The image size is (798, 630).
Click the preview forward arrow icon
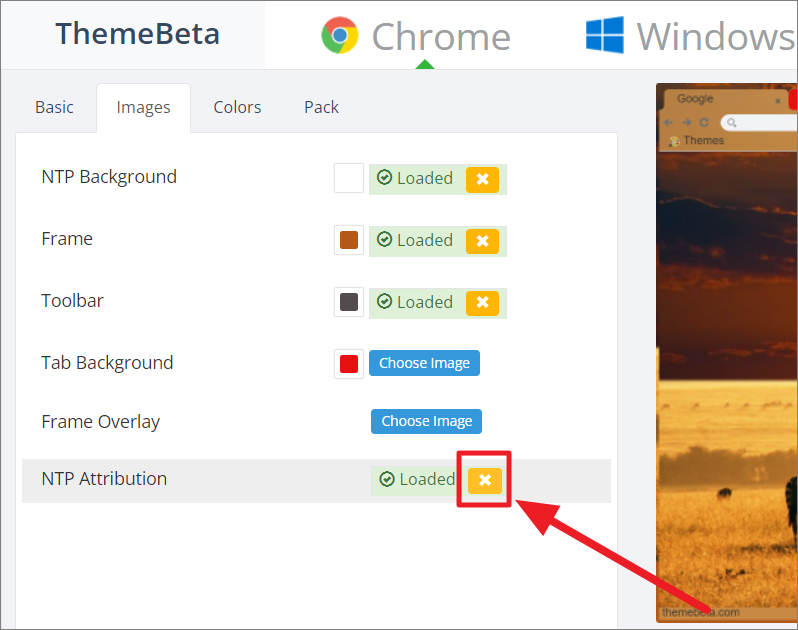(687, 123)
